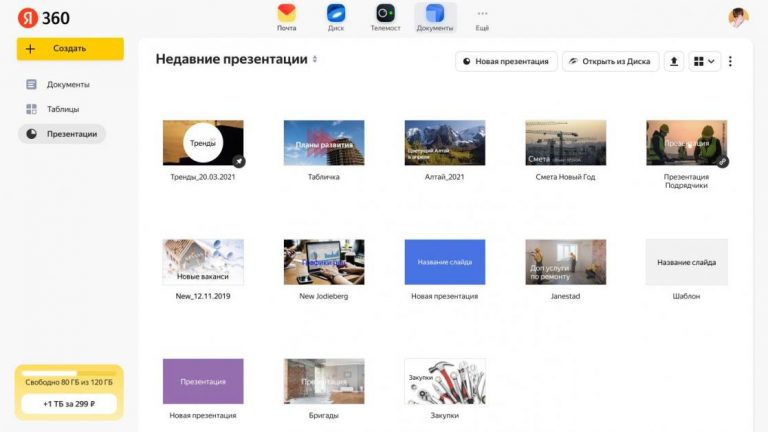Screen dimensions: 768x432
Task: Click the link badge on Презентация Подрядчики
Action: point(722,160)
